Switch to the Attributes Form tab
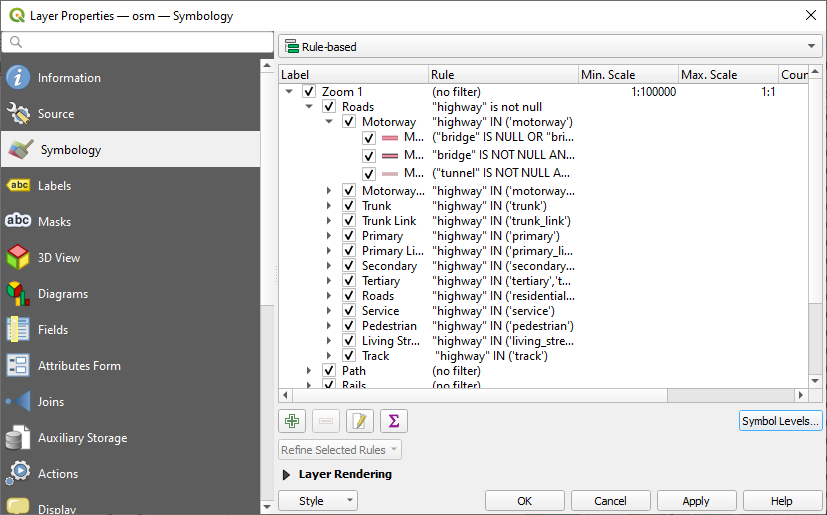The width and height of the screenshot is (827, 515). point(130,366)
